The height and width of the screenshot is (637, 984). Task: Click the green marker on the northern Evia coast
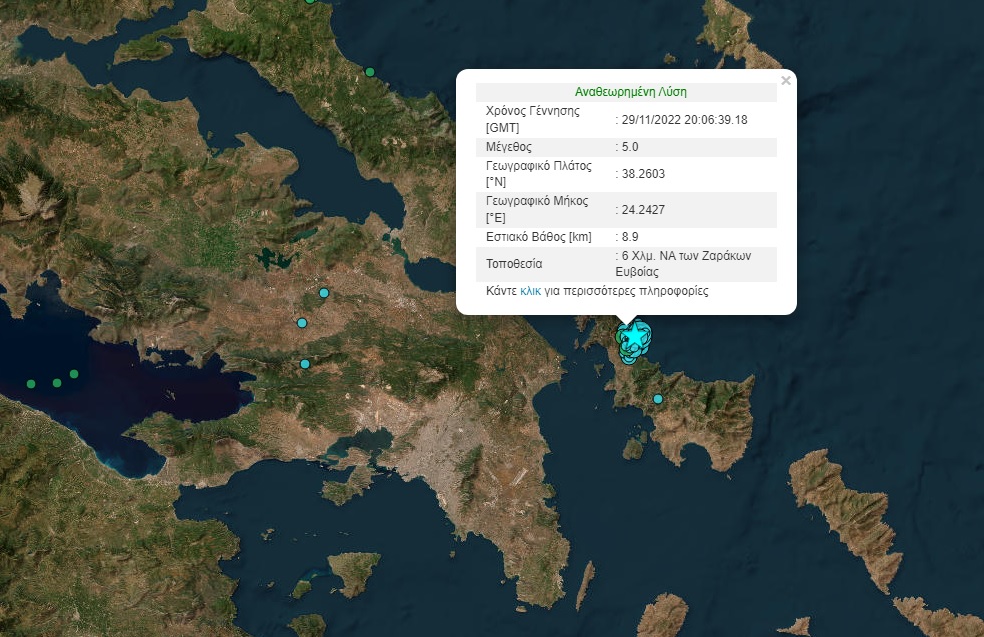click(x=370, y=72)
